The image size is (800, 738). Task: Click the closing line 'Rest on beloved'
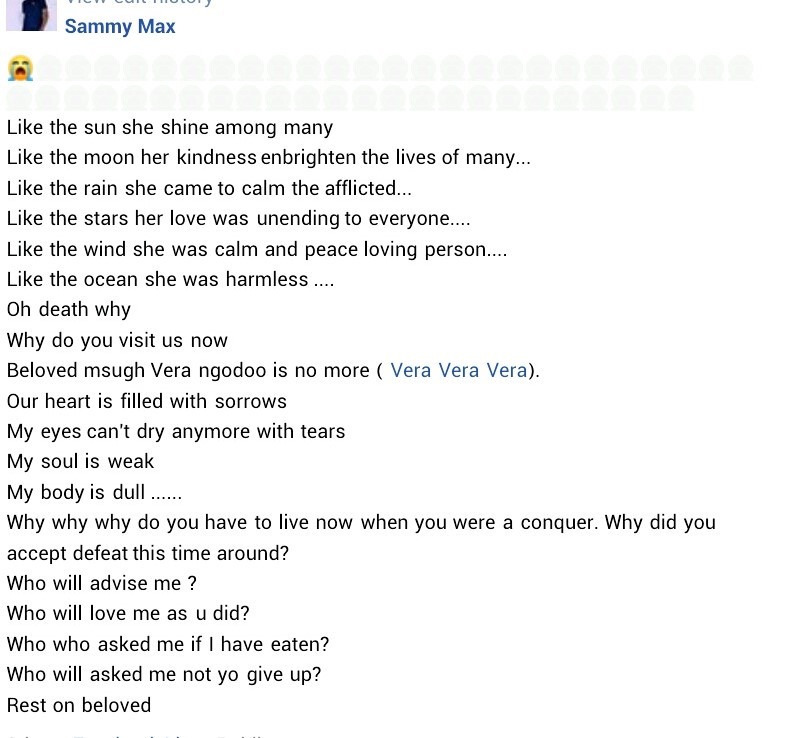[x=79, y=705]
